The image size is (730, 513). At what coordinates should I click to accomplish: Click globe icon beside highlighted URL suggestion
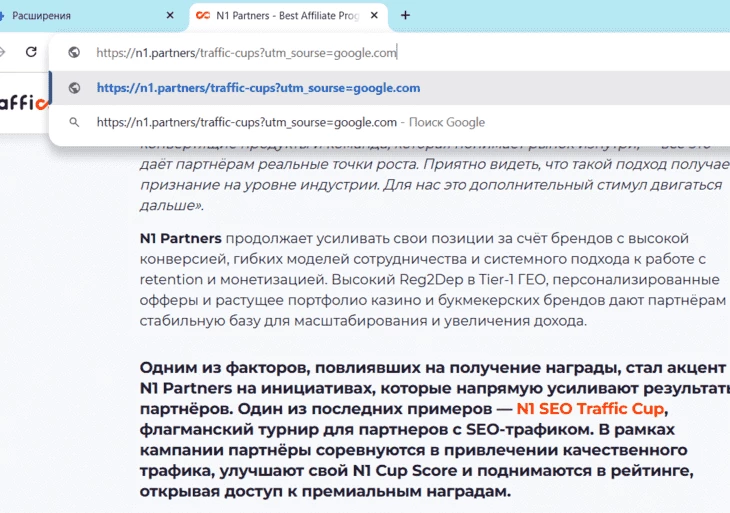pos(74,88)
